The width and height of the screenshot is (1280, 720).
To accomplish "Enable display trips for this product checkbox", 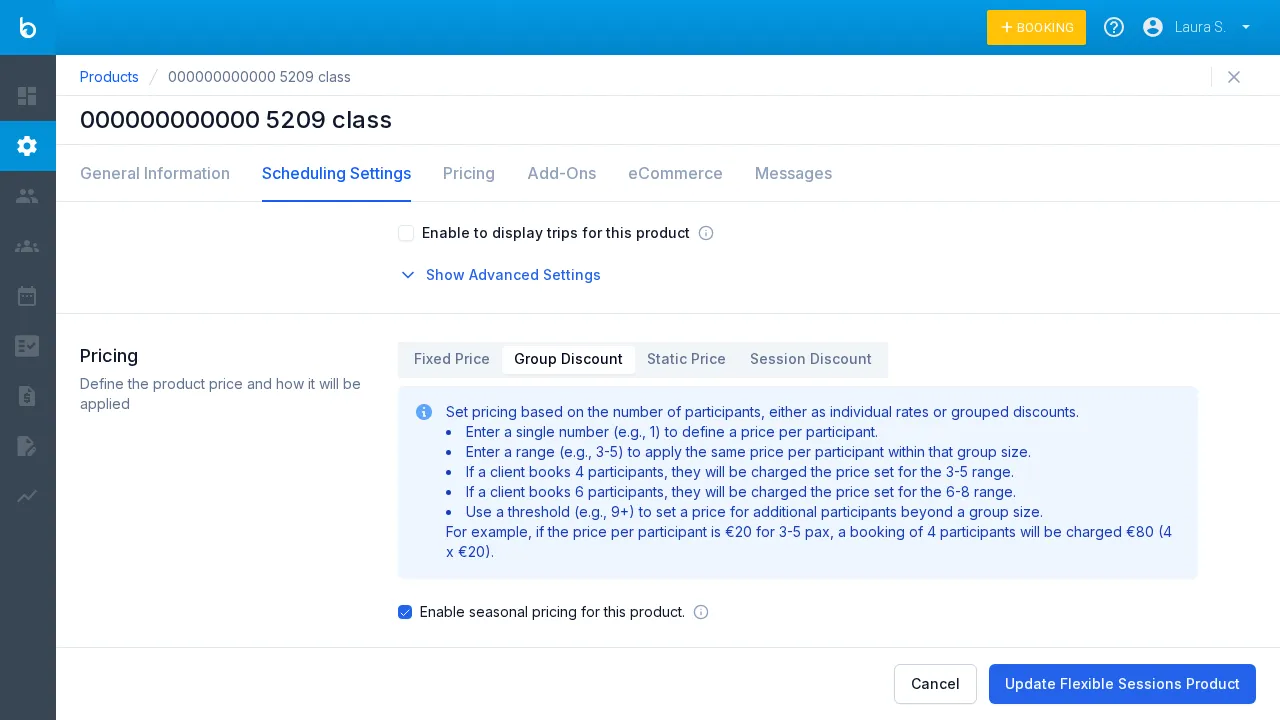I will 406,233.
